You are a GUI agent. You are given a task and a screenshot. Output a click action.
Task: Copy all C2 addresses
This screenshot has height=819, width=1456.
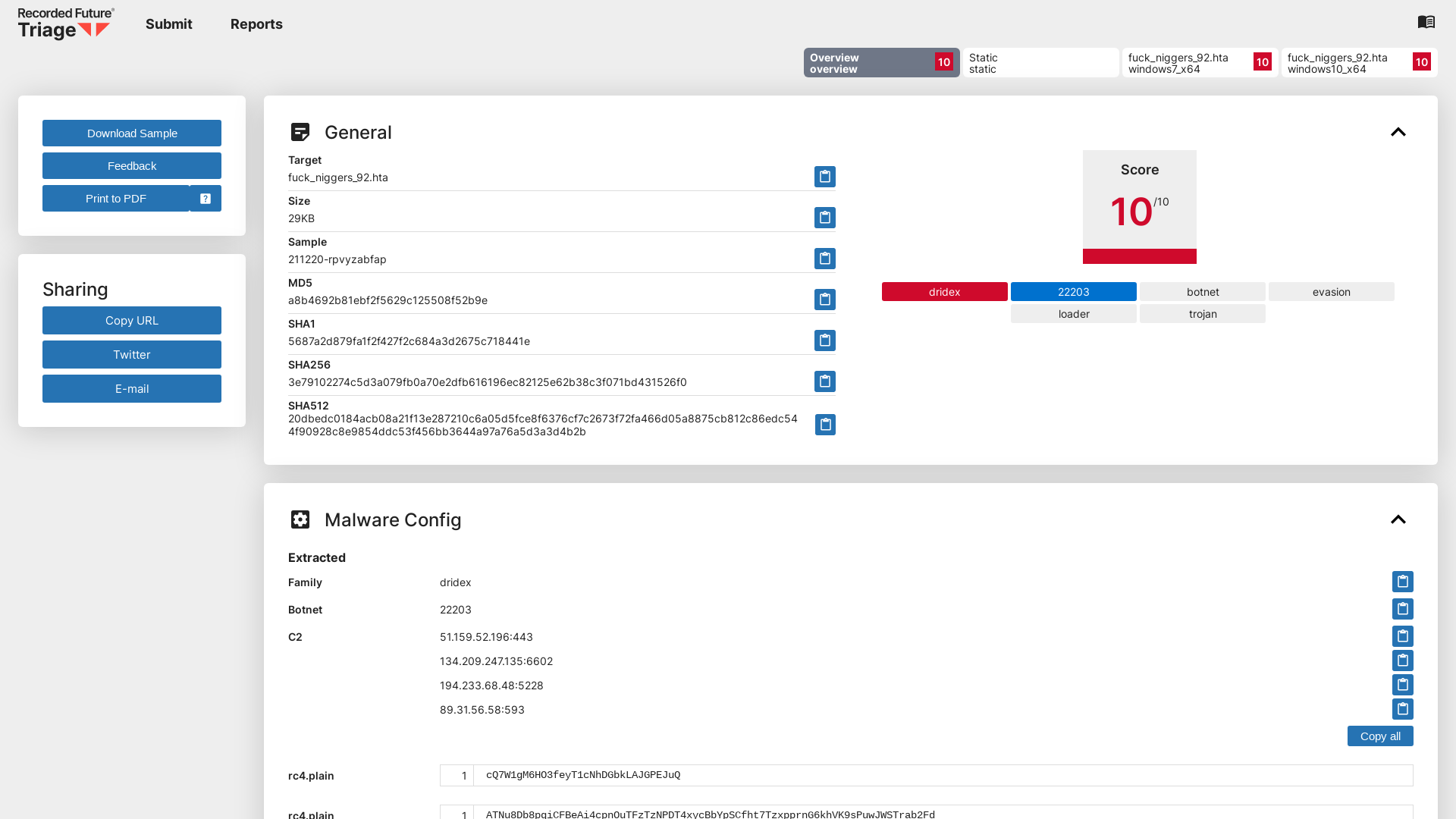1380,736
